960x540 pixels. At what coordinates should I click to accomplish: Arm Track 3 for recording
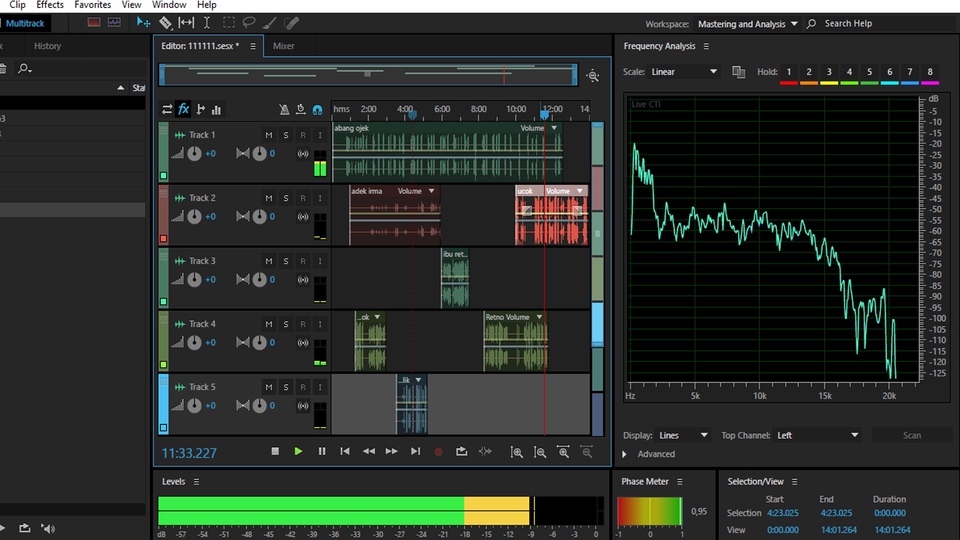tap(302, 261)
